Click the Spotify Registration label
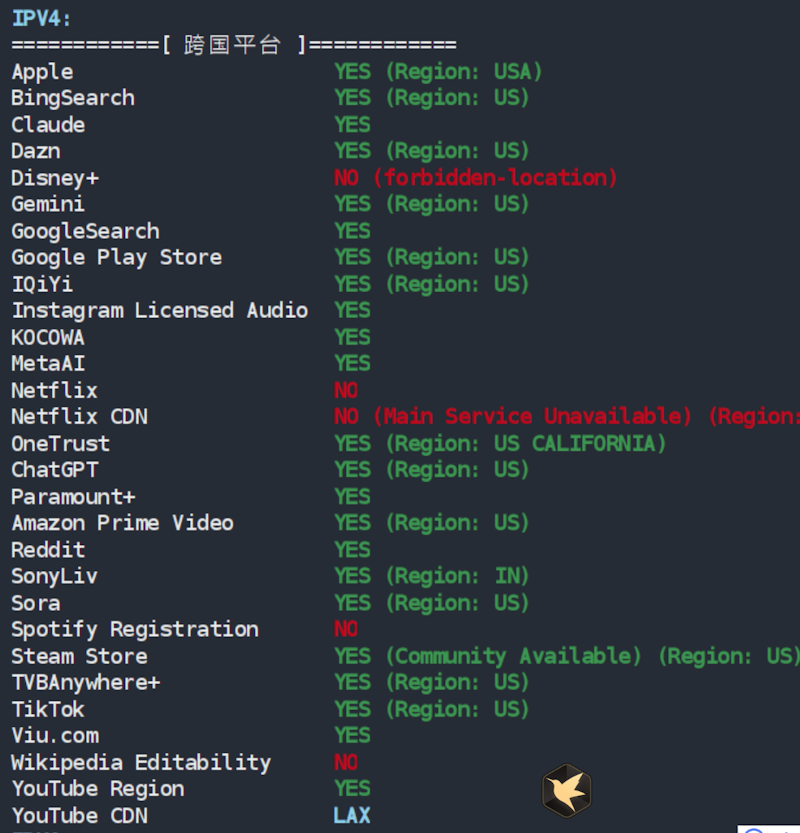The height and width of the screenshot is (833, 800). (135, 629)
